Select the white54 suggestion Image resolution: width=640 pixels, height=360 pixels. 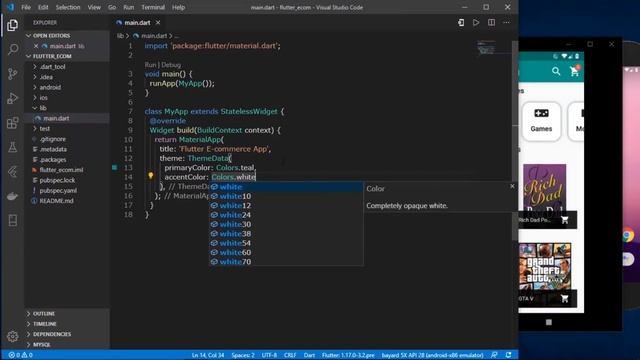[x=286, y=243]
